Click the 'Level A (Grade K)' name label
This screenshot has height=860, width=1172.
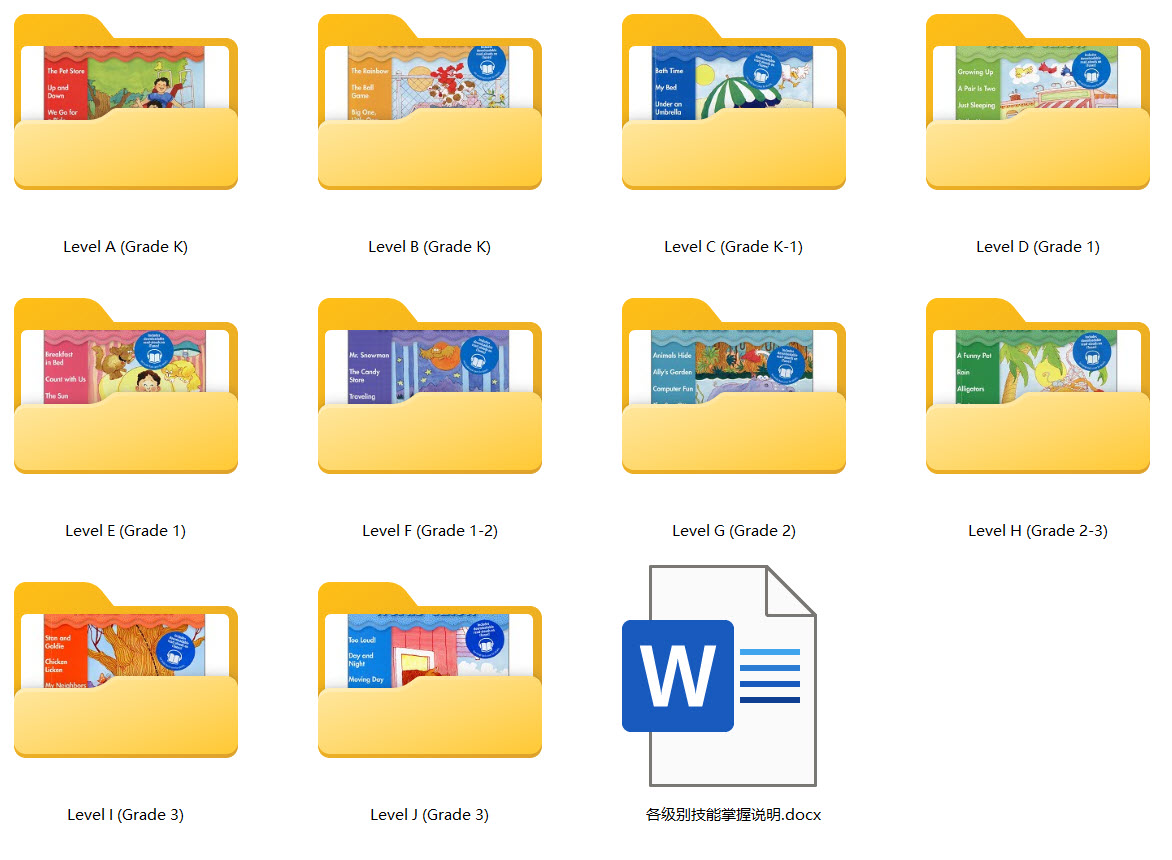pyautogui.click(x=126, y=247)
